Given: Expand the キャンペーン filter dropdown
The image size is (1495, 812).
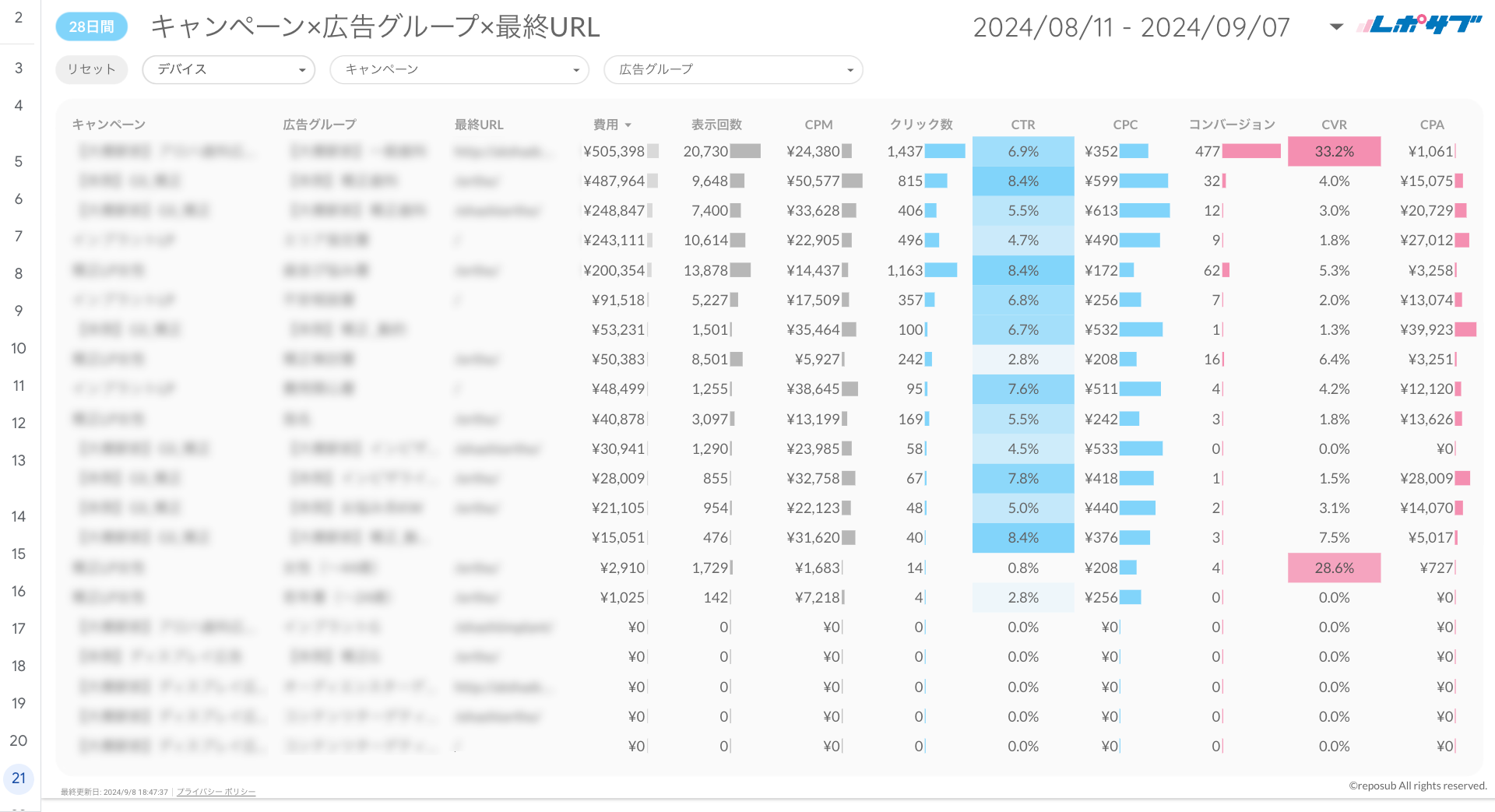Looking at the screenshot, I should [459, 69].
